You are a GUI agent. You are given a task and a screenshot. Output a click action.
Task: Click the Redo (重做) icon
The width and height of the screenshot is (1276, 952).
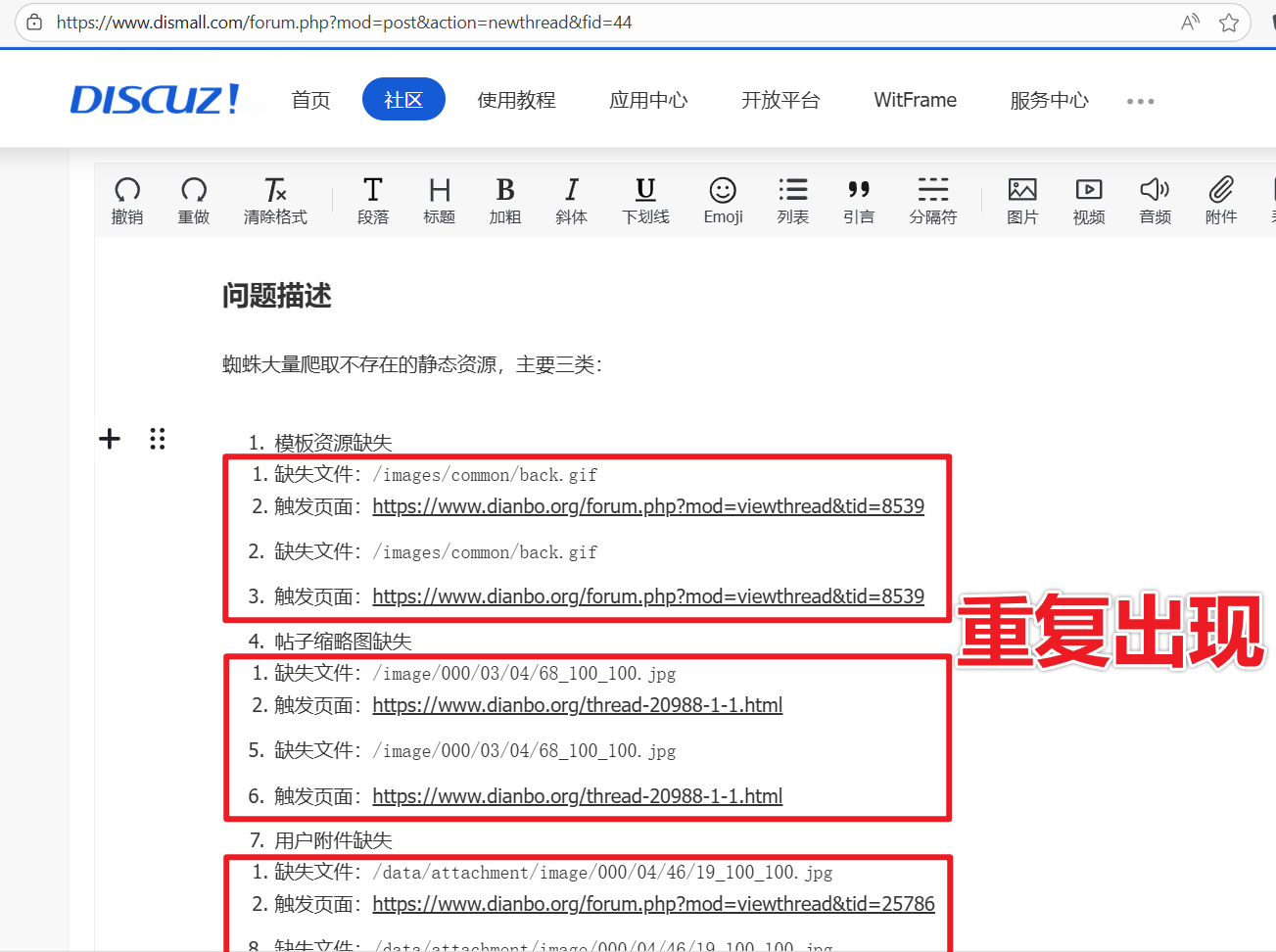(194, 200)
